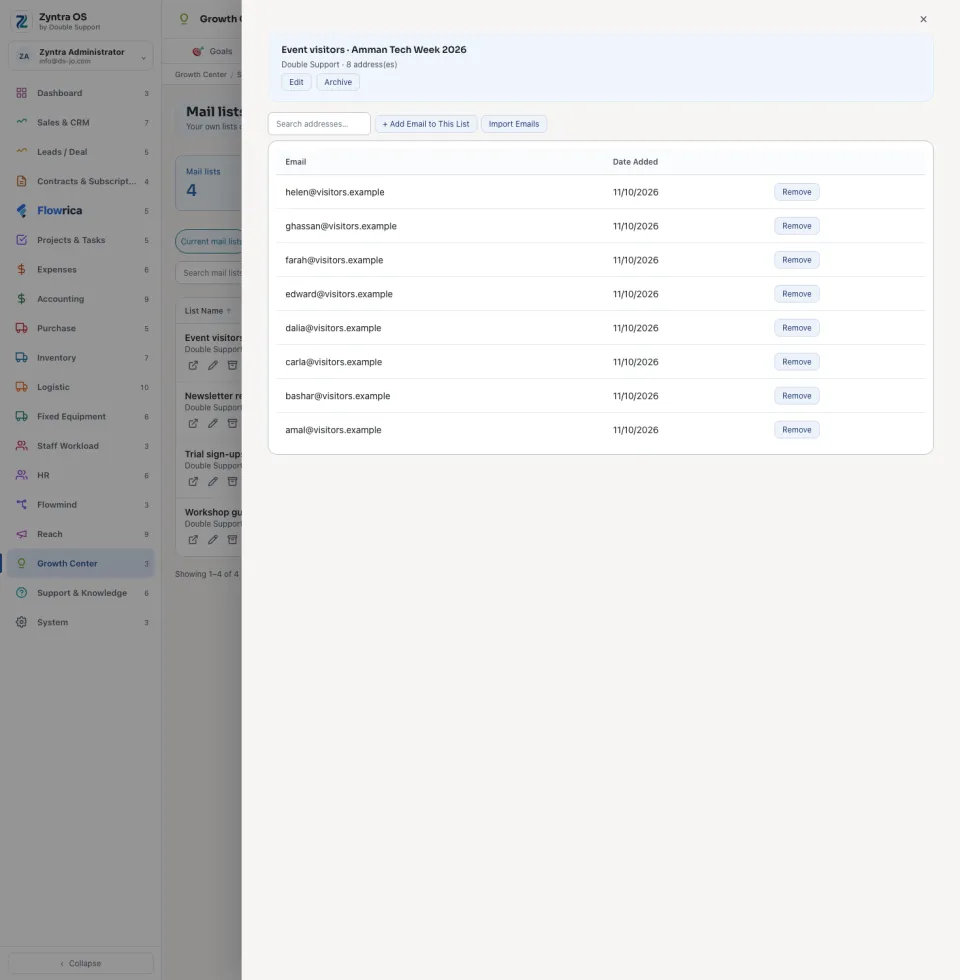Open Staff Workload menu item
Screen dimensions: 960x980
81,446
